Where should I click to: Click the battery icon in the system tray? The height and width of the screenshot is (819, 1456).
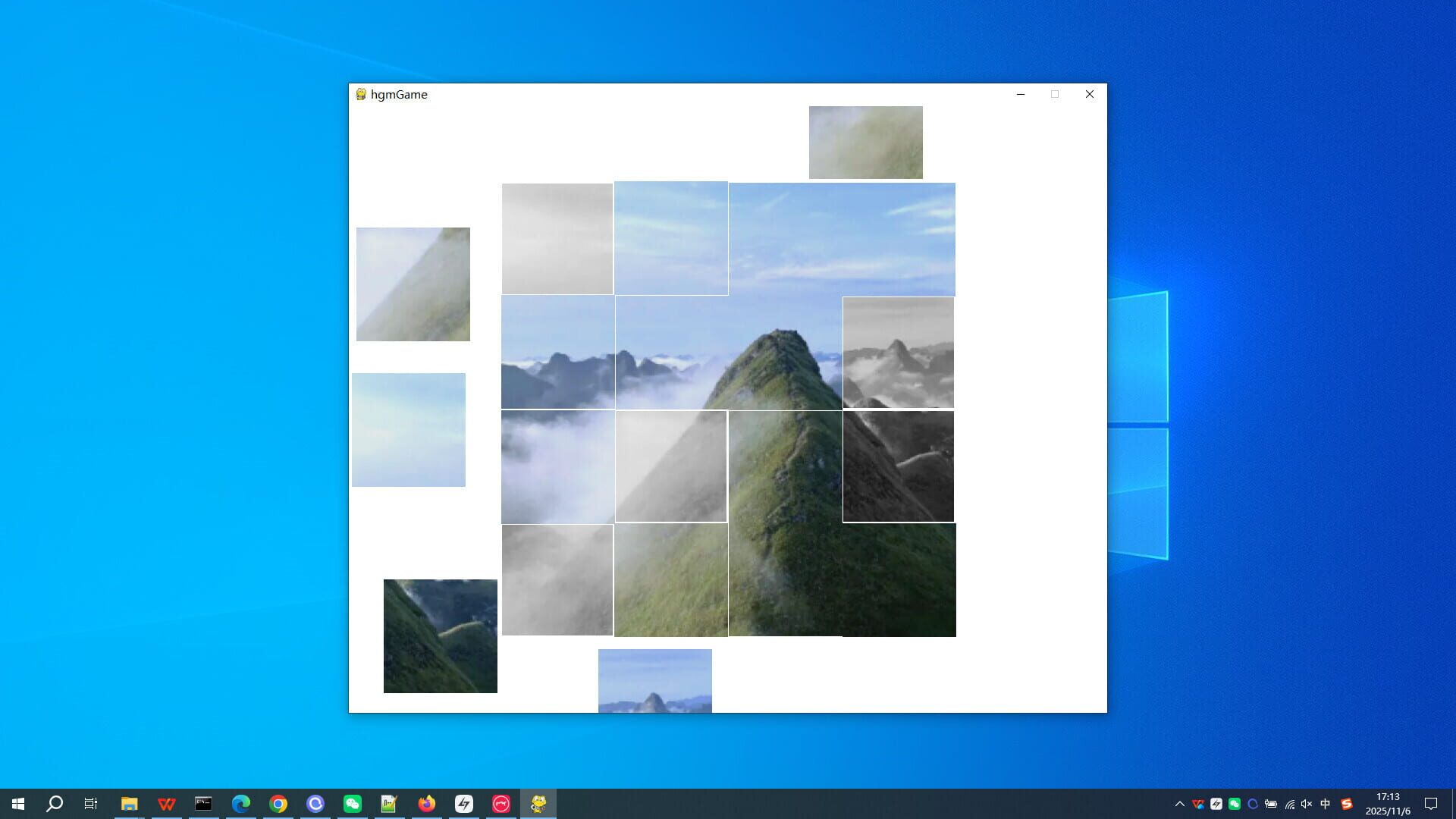[x=1271, y=804]
